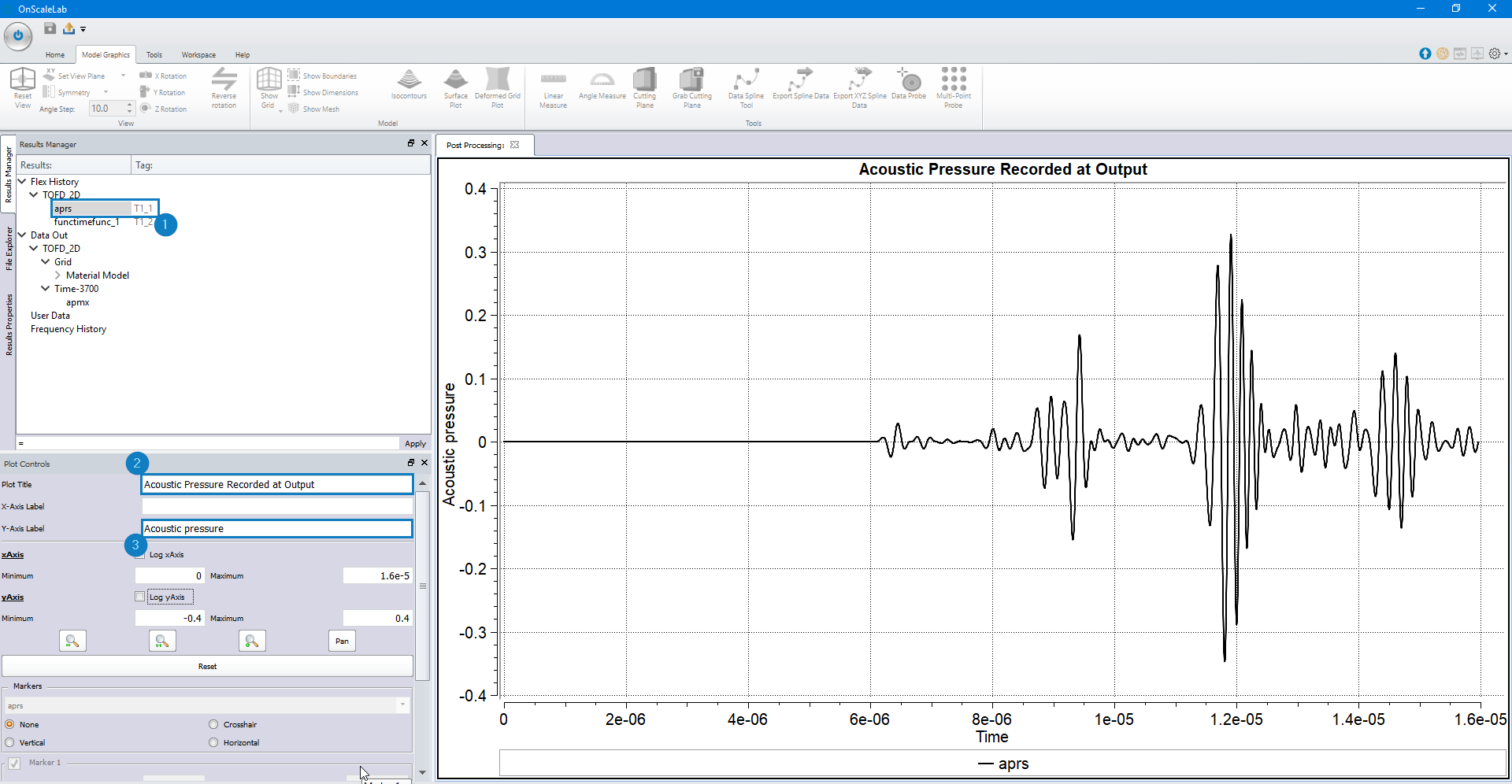Select the Data Probe tool
This screenshot has width=1512, height=784.
[x=909, y=84]
